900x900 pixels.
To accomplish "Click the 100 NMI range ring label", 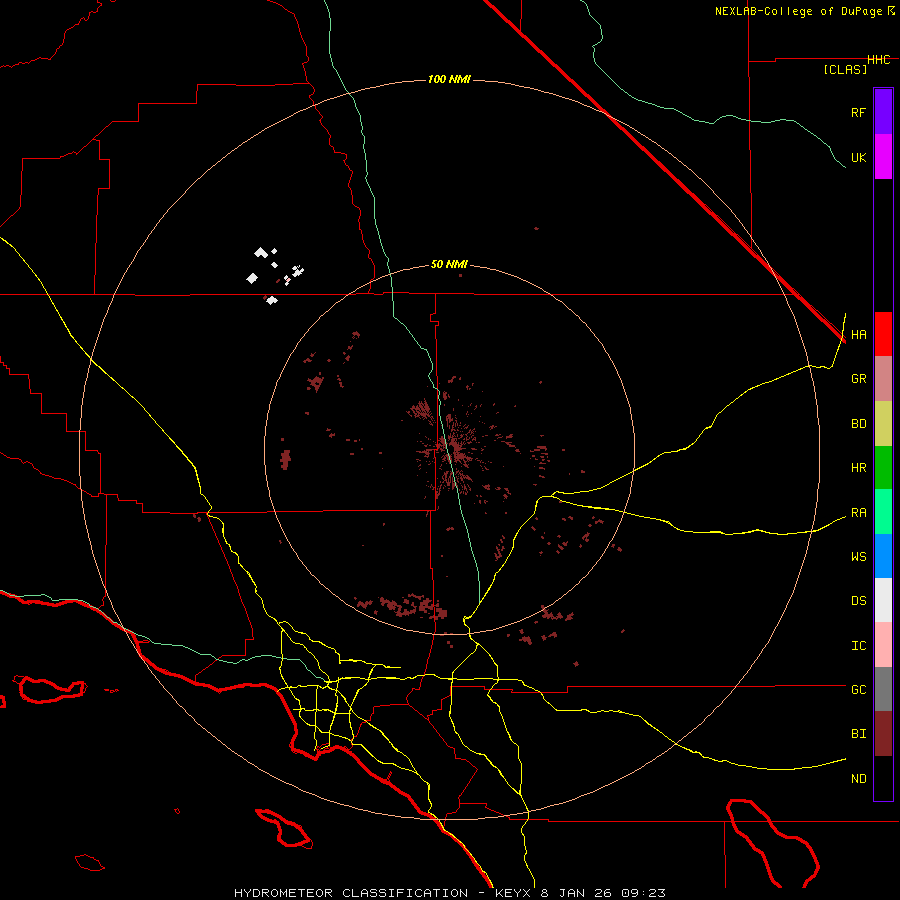I will click(x=448, y=79).
